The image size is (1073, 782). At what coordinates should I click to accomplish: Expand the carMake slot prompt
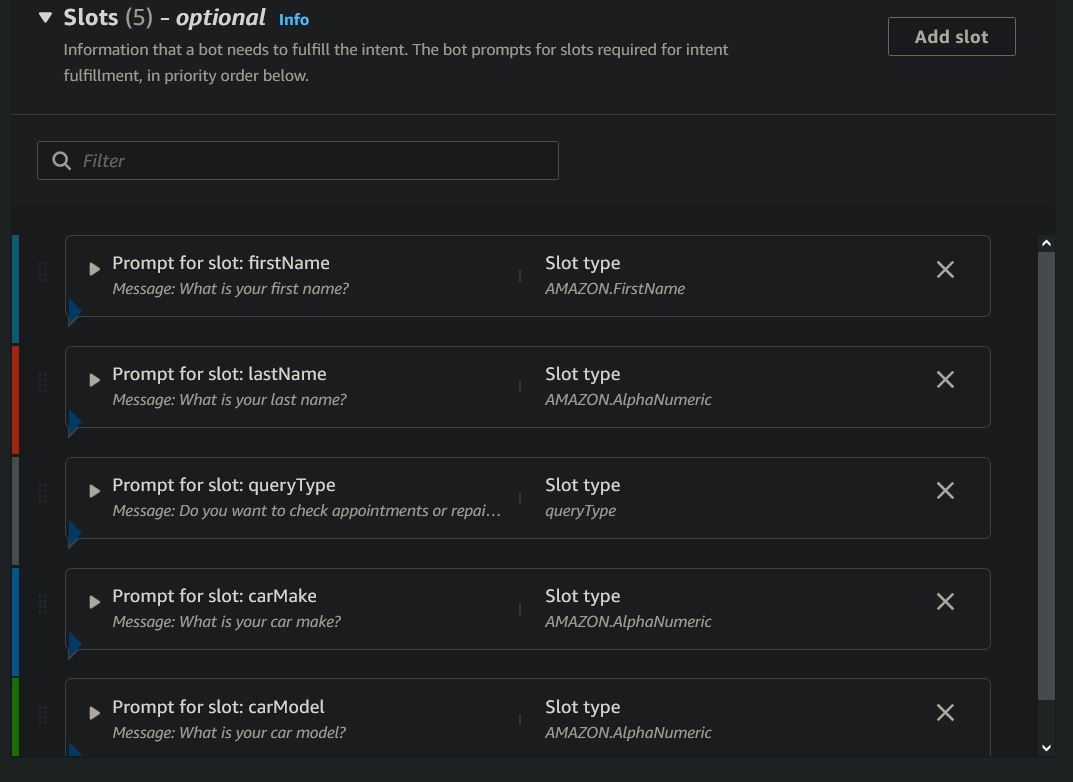click(x=94, y=602)
